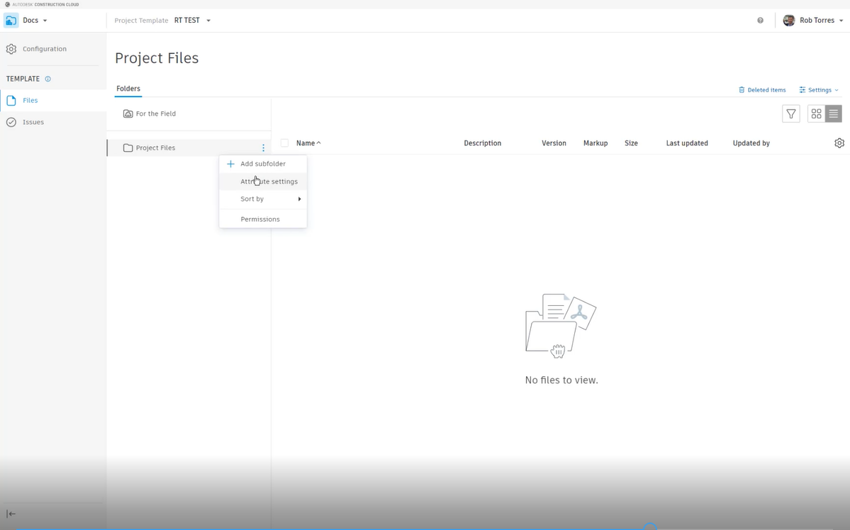This screenshot has width=850, height=530.
Task: Expand the Sort by submenu
Action: coord(263,199)
